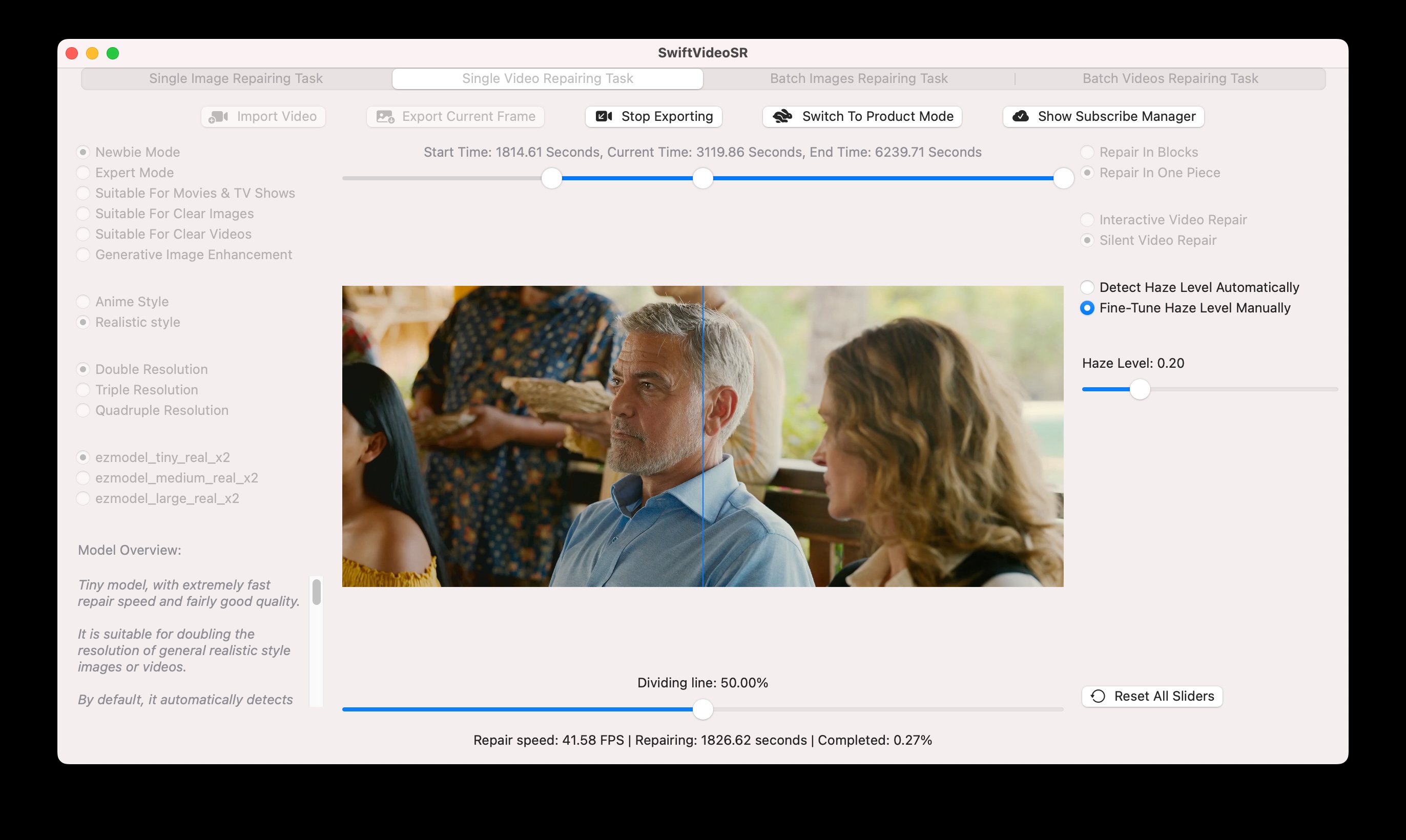Click the Stop Exporting button label

click(x=667, y=117)
